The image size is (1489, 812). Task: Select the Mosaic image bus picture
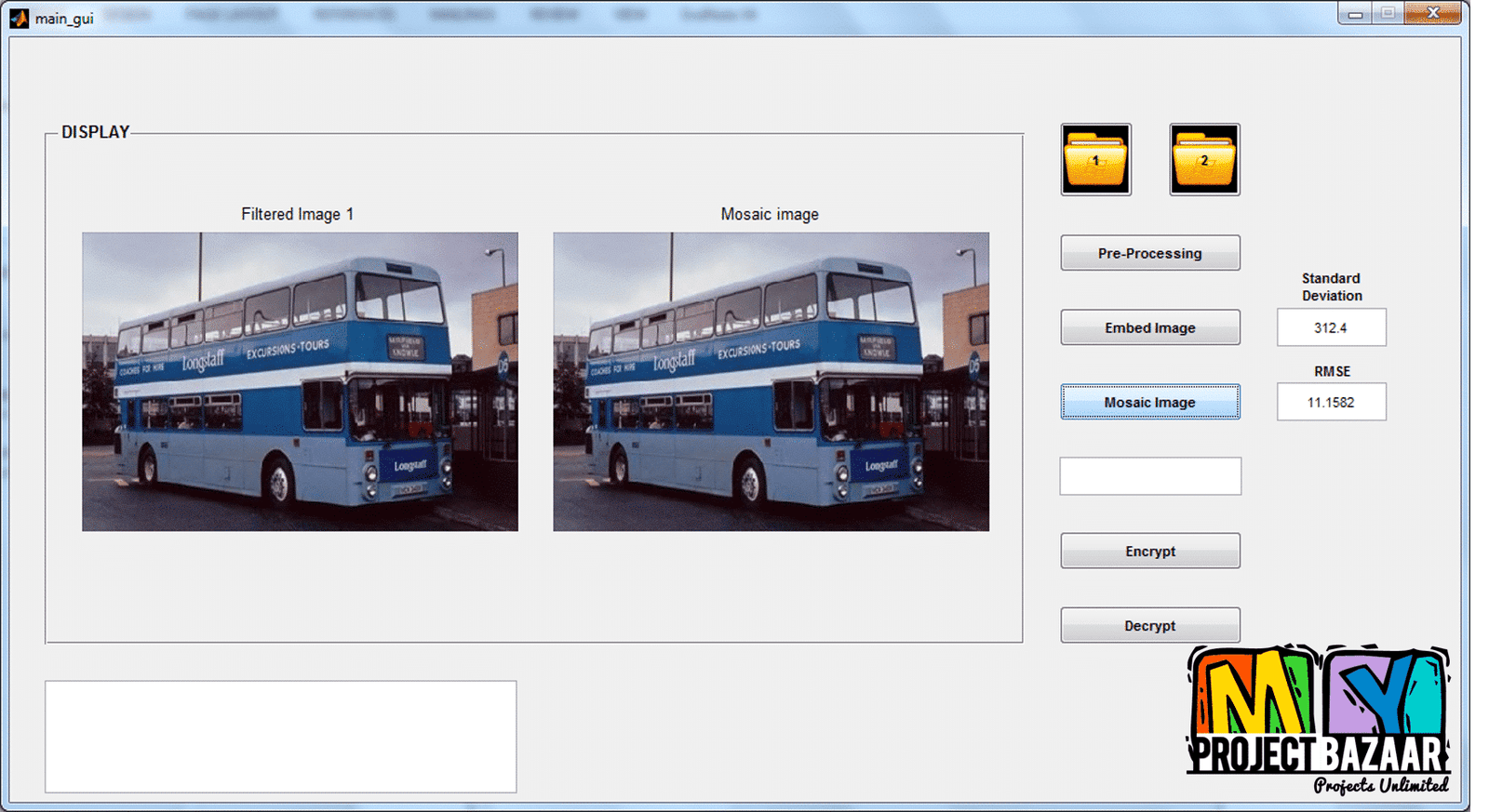point(771,381)
